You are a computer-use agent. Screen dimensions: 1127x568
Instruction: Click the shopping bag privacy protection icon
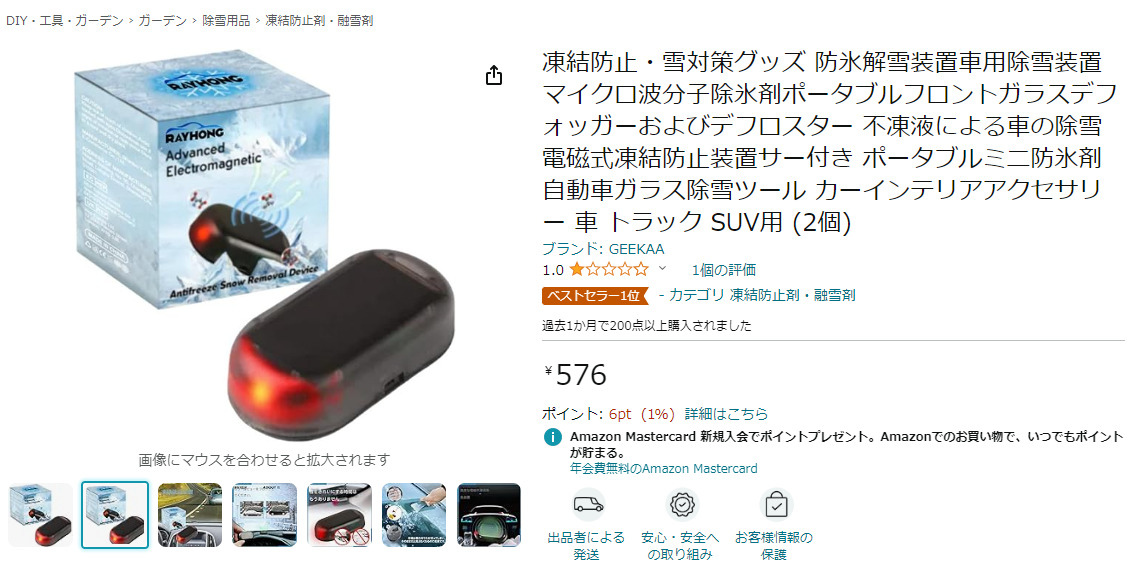[x=775, y=505]
